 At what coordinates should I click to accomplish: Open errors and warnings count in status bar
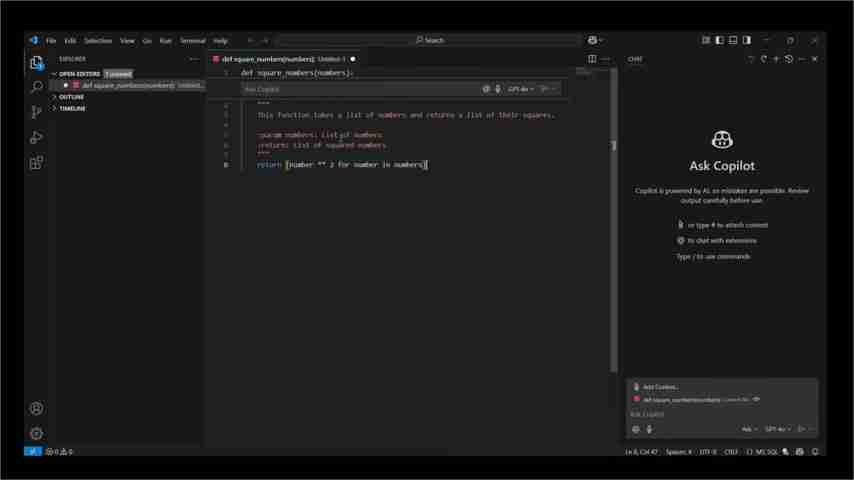click(59, 451)
